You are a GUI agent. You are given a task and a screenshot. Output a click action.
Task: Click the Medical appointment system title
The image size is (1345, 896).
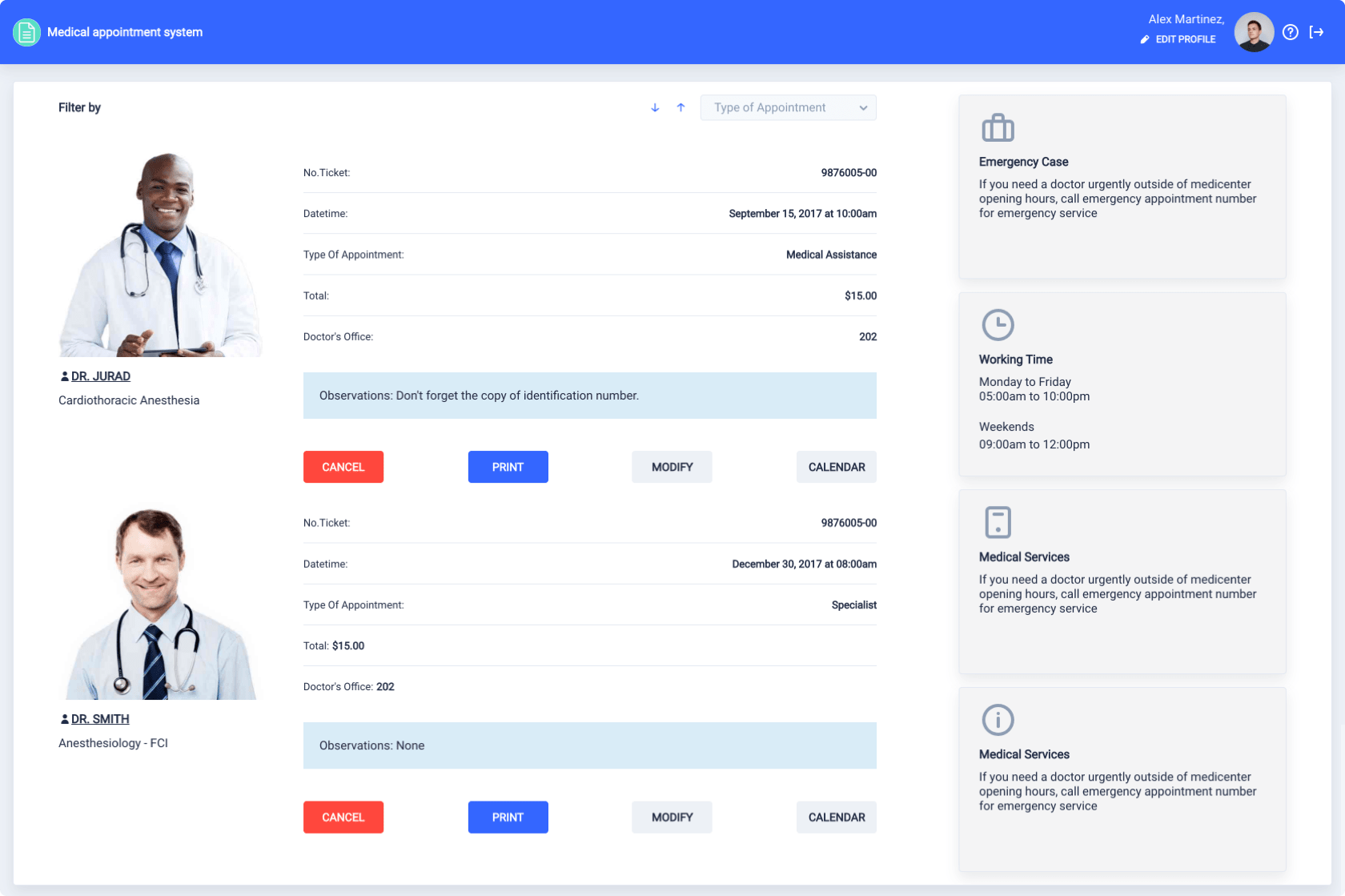(125, 32)
